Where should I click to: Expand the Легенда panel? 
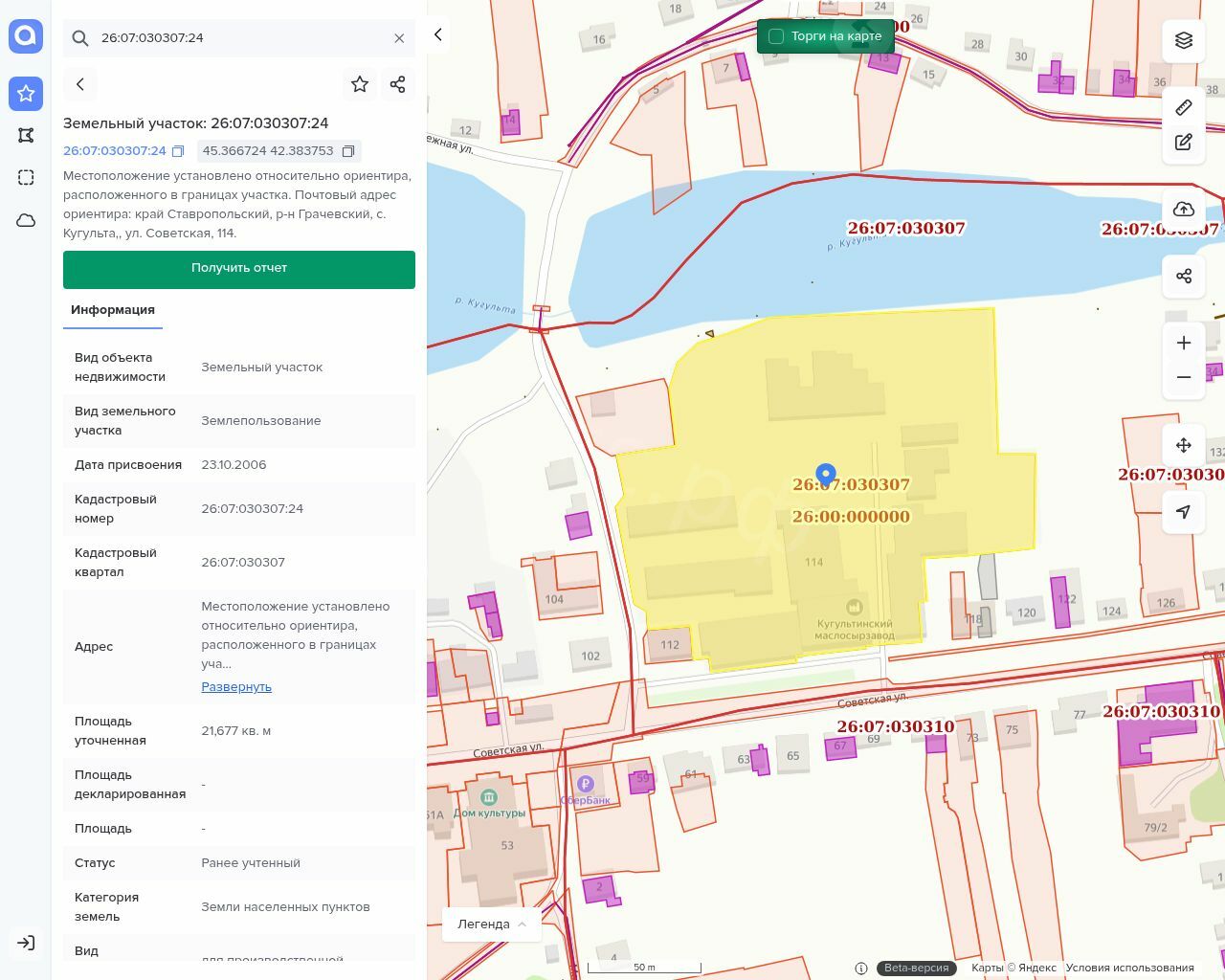tap(492, 924)
